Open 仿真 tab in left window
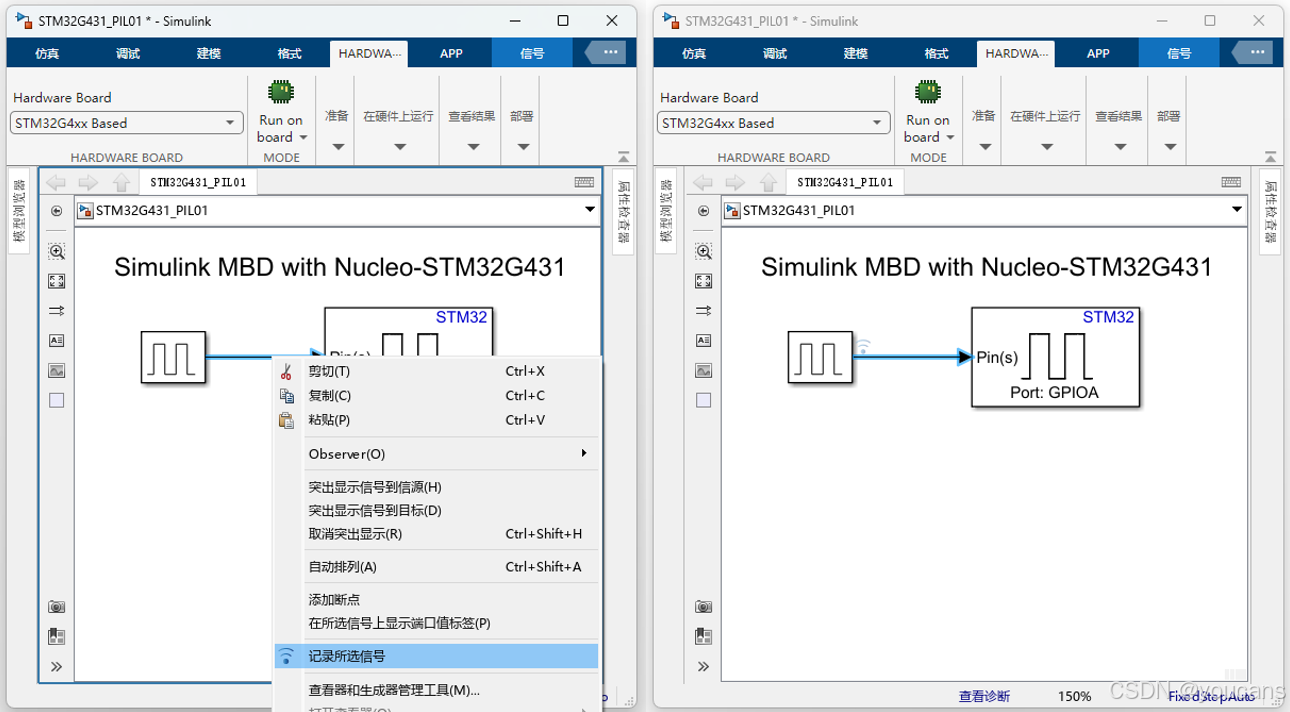1290x712 pixels. [x=47, y=54]
